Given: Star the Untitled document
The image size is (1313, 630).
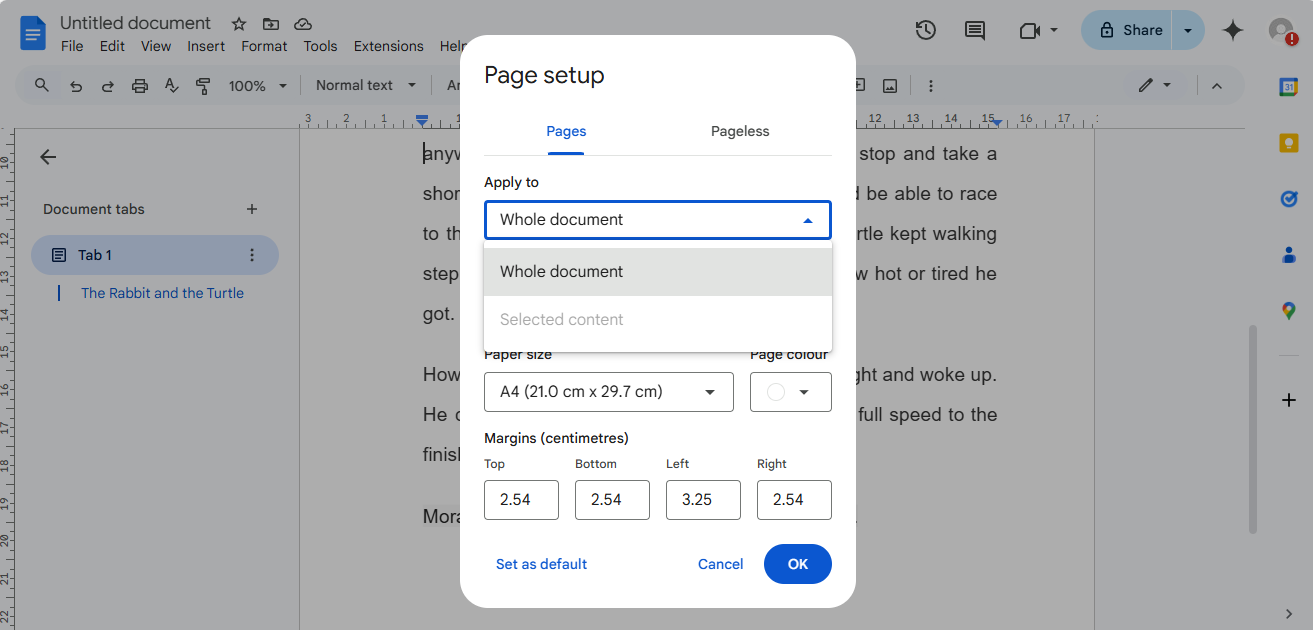Looking at the screenshot, I should (238, 24).
